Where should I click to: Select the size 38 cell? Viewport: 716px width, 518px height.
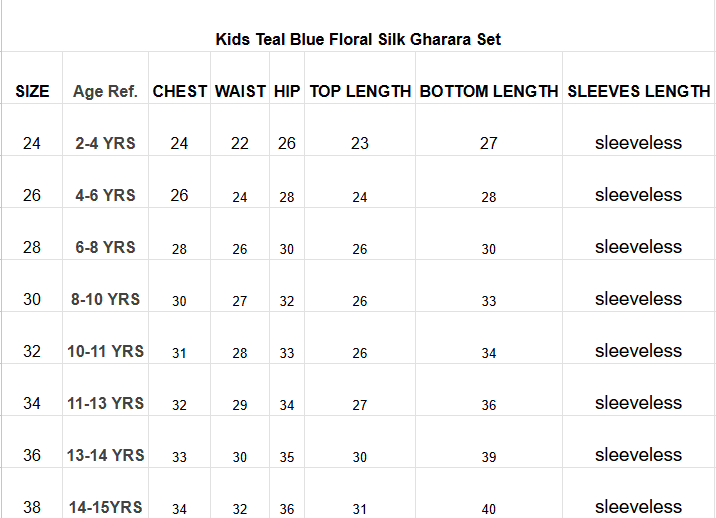point(32,507)
